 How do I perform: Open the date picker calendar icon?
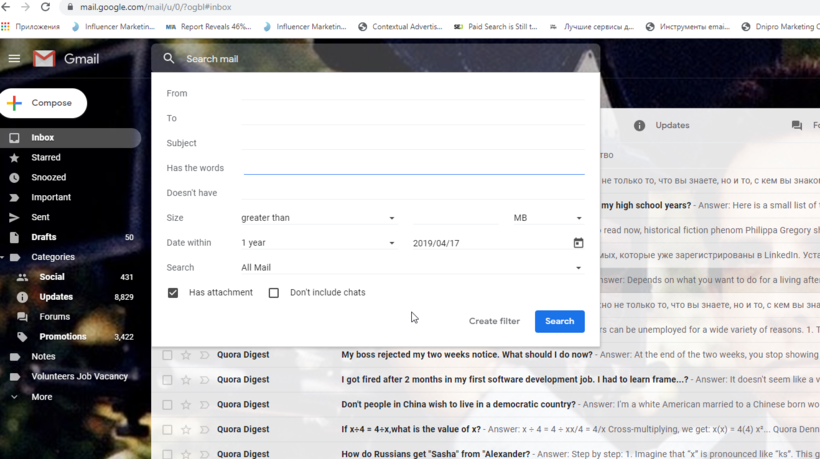(578, 243)
